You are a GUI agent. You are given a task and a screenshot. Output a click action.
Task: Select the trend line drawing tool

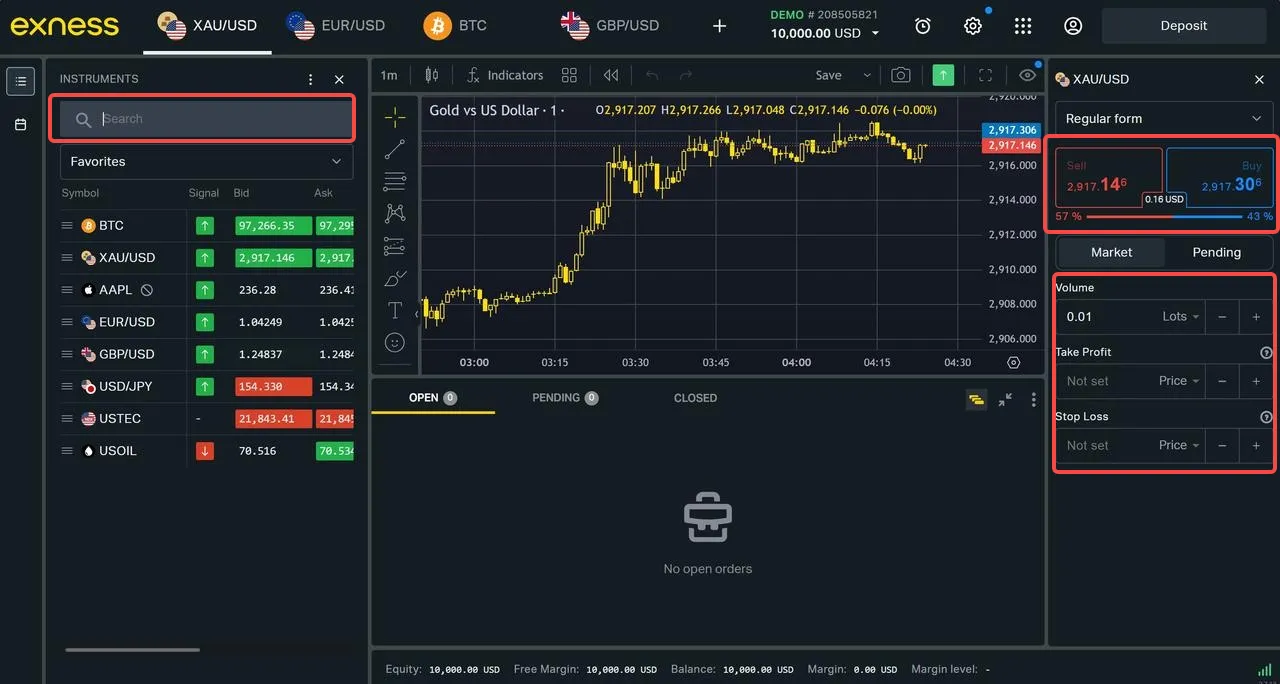click(395, 150)
